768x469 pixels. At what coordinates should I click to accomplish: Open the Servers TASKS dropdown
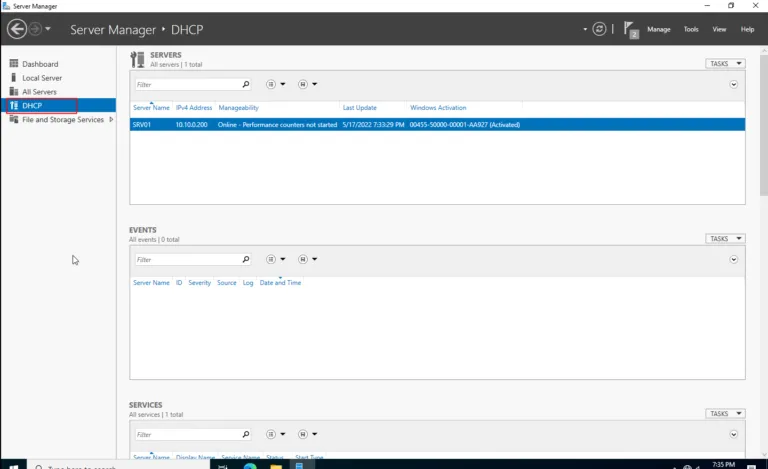click(x=725, y=64)
